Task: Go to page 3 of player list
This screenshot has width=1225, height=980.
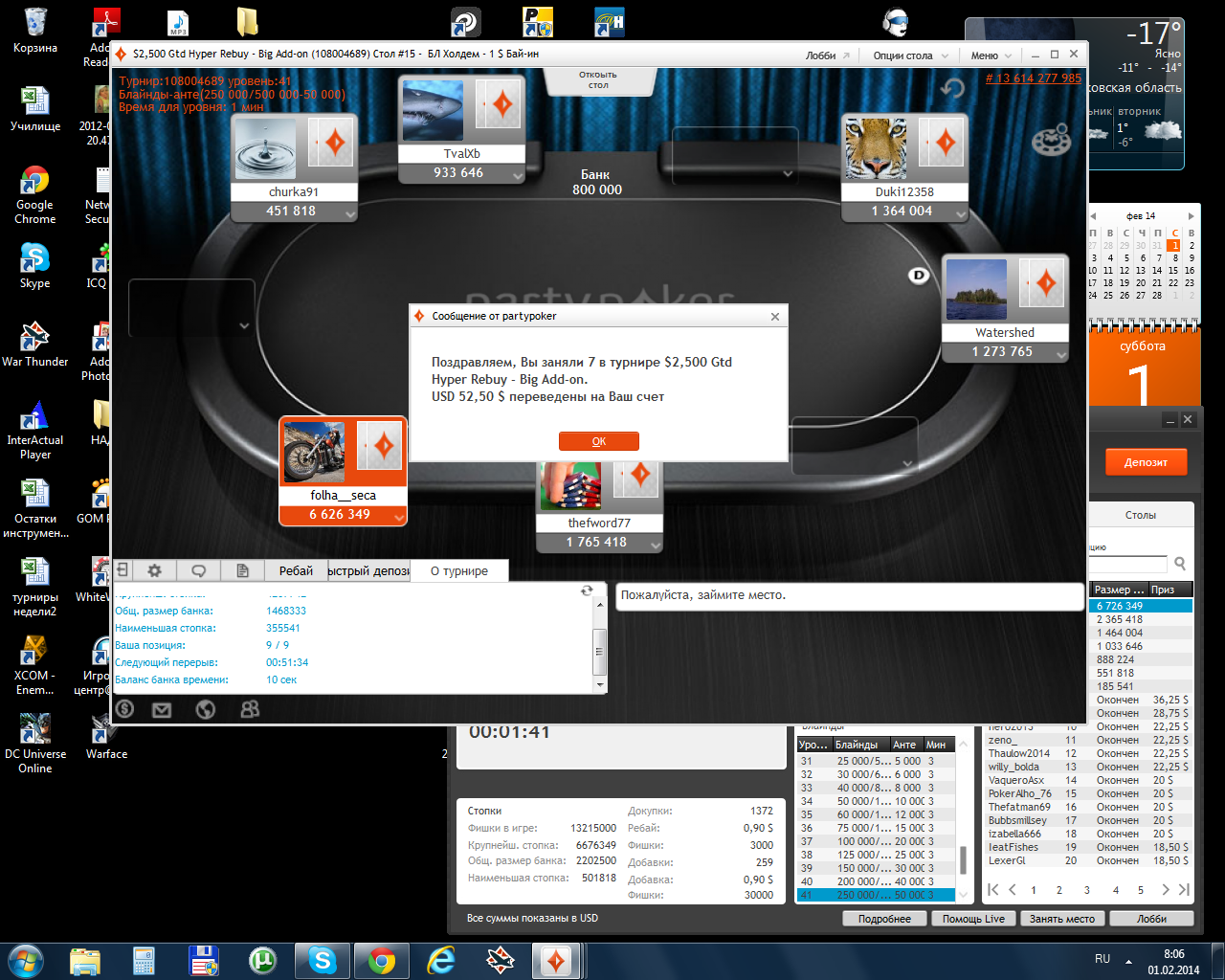Action: 1087,890
